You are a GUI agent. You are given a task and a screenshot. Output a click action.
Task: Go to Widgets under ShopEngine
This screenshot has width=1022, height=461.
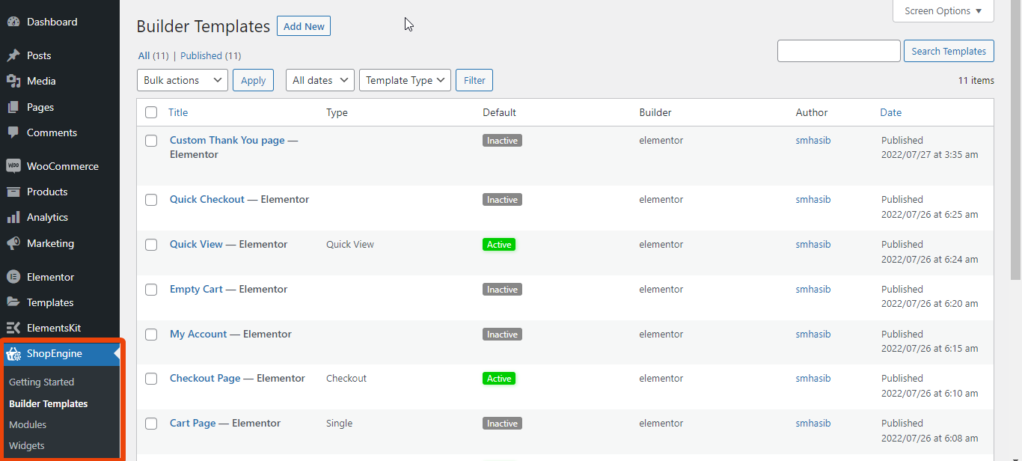(27, 445)
